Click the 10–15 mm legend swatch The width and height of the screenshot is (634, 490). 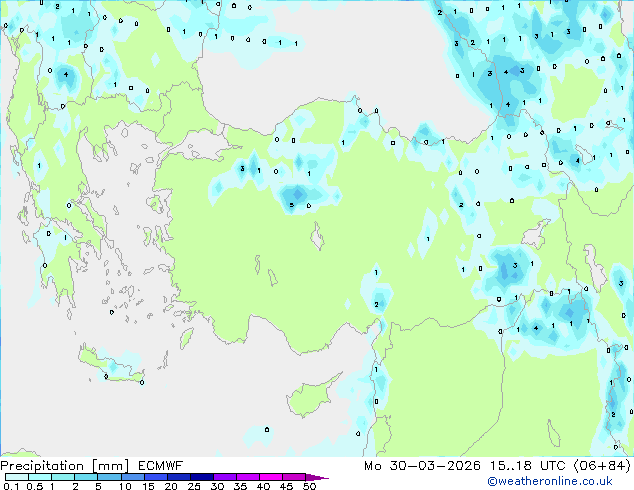click(x=133, y=477)
